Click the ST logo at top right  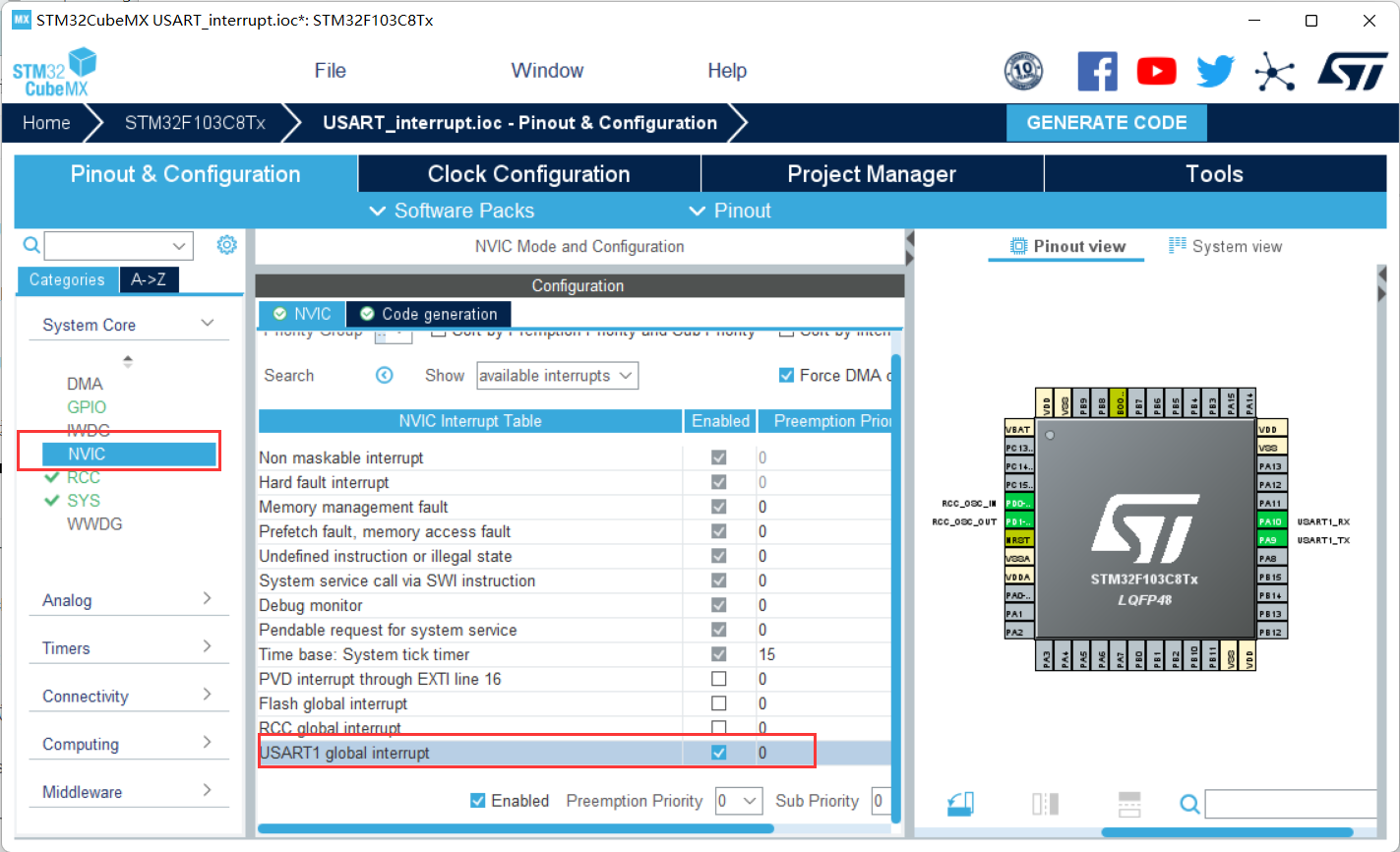[x=1353, y=71]
